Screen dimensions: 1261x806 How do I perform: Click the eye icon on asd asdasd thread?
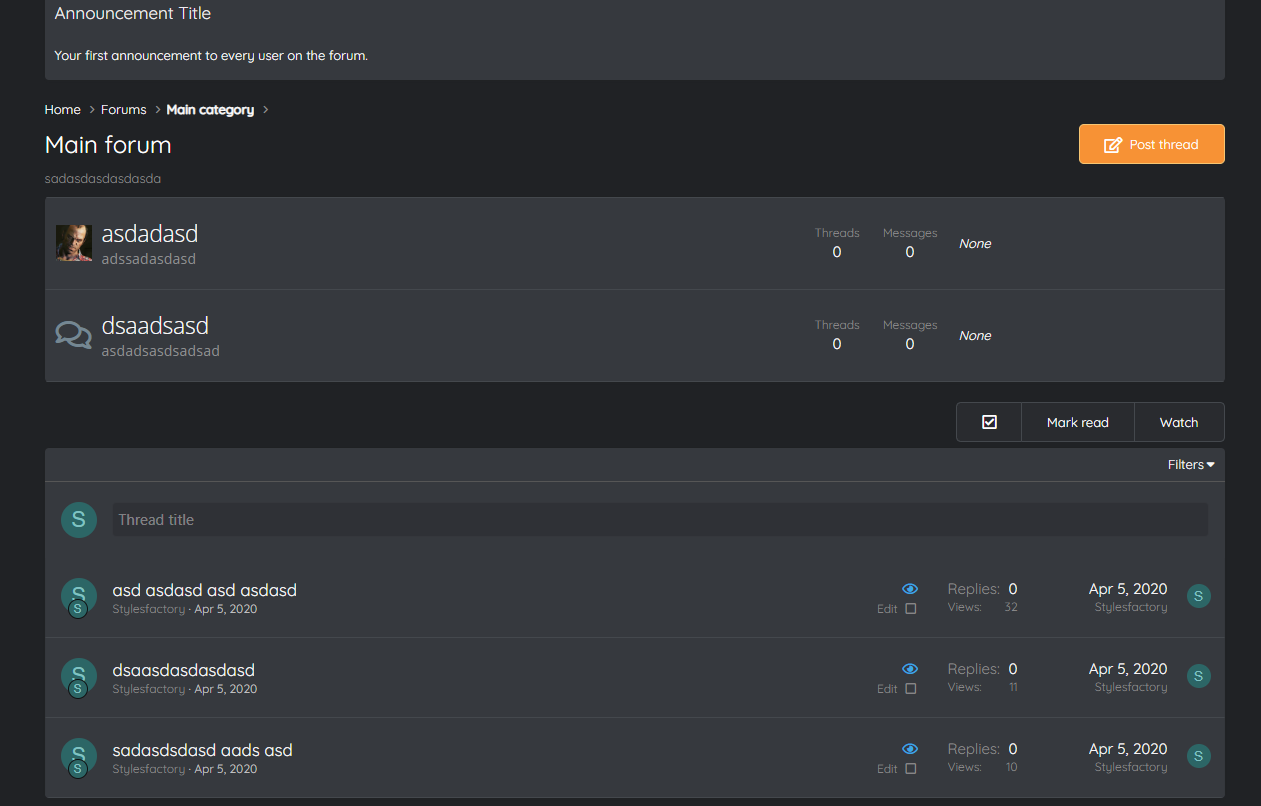[x=910, y=589]
